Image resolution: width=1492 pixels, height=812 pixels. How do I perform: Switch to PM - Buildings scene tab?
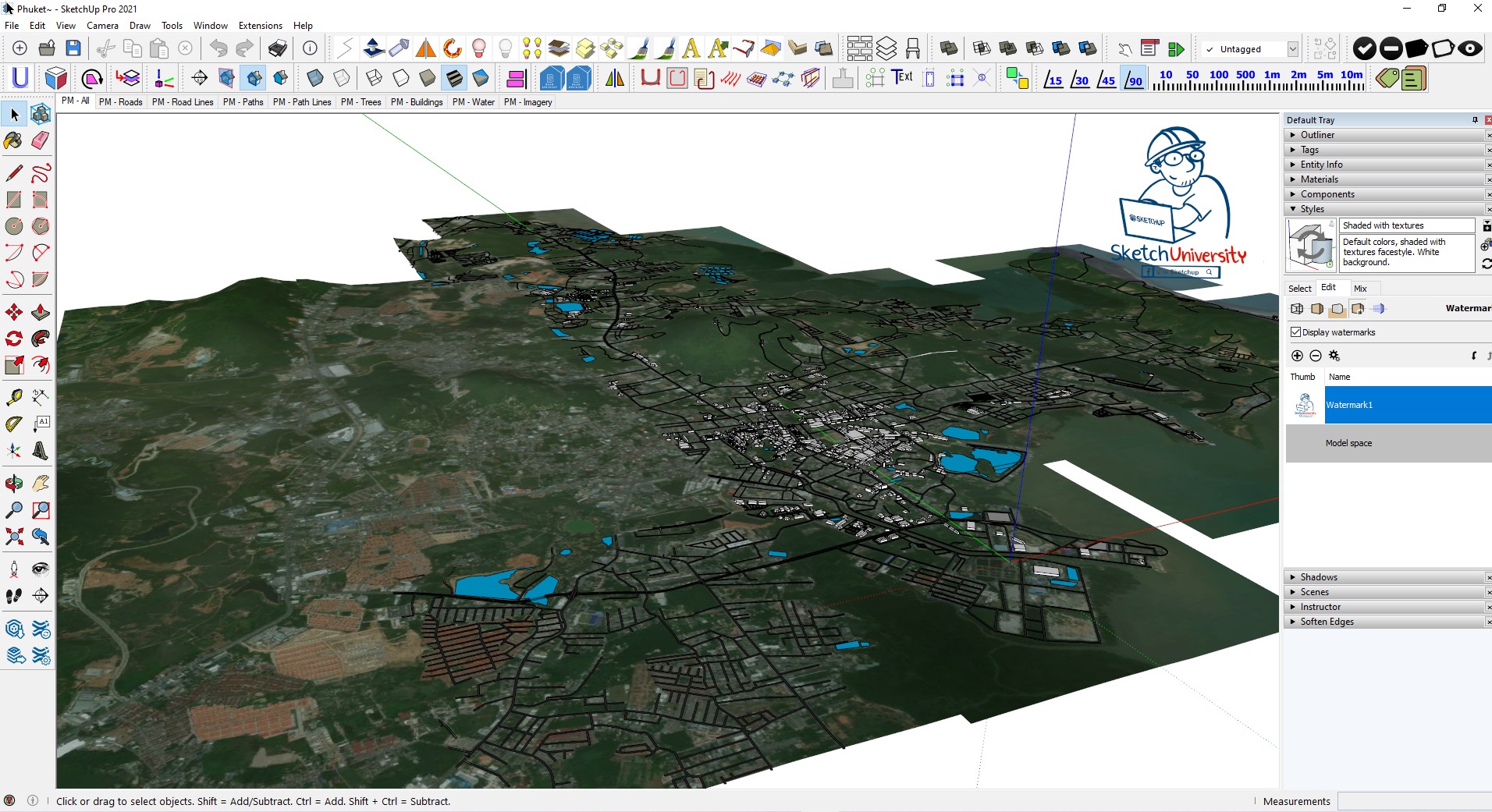point(417,102)
